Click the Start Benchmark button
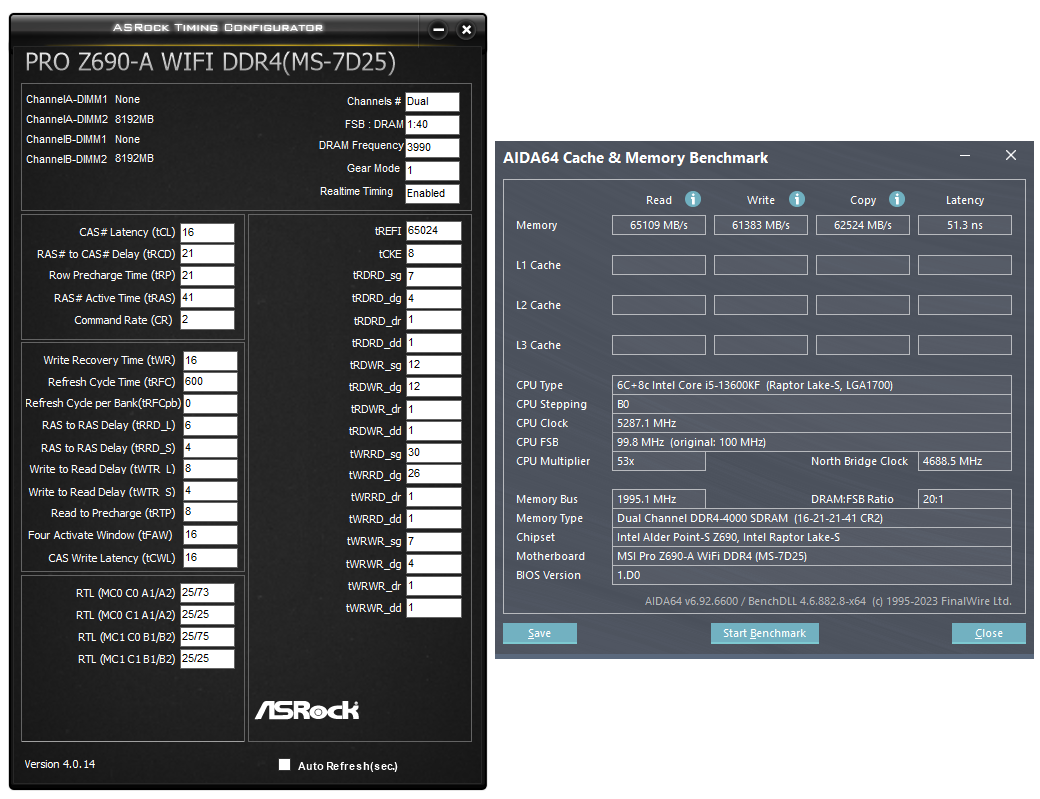Screen dimensions: 1040x799 click(x=765, y=633)
